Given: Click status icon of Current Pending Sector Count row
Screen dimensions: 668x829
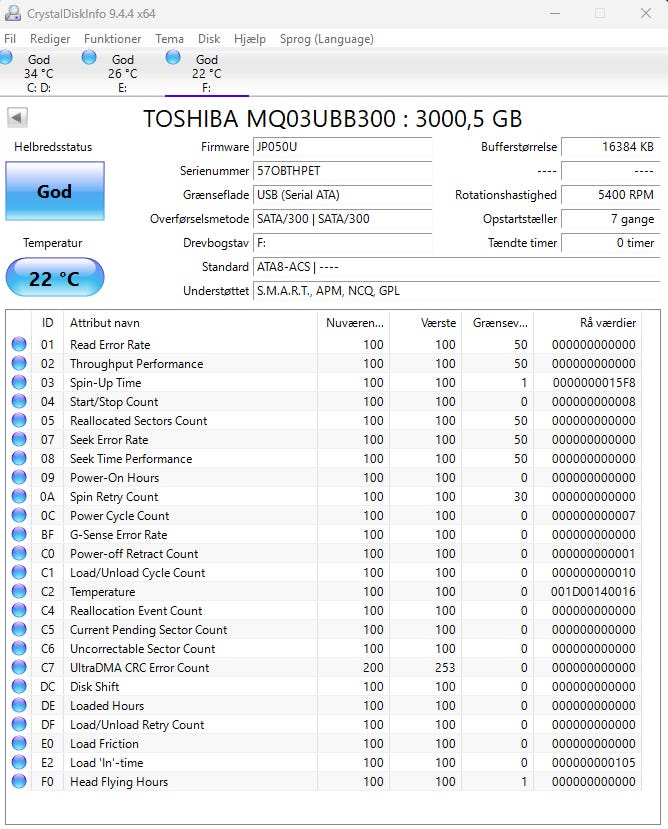Looking at the screenshot, I should [x=19, y=630].
